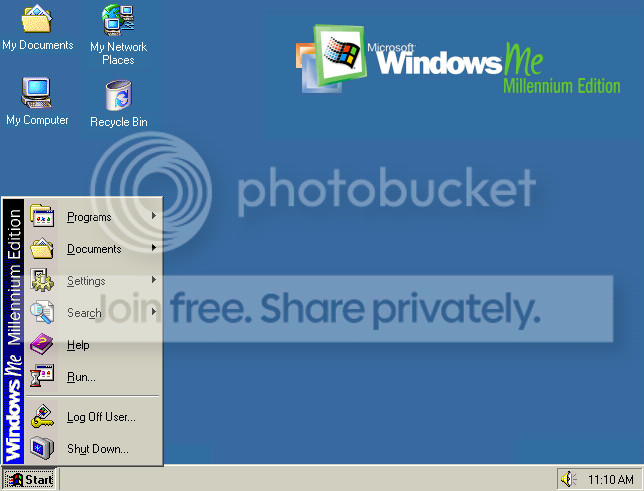The width and height of the screenshot is (644, 491).
Task: Click the Recycle Bin icon label
Action: tap(119, 122)
